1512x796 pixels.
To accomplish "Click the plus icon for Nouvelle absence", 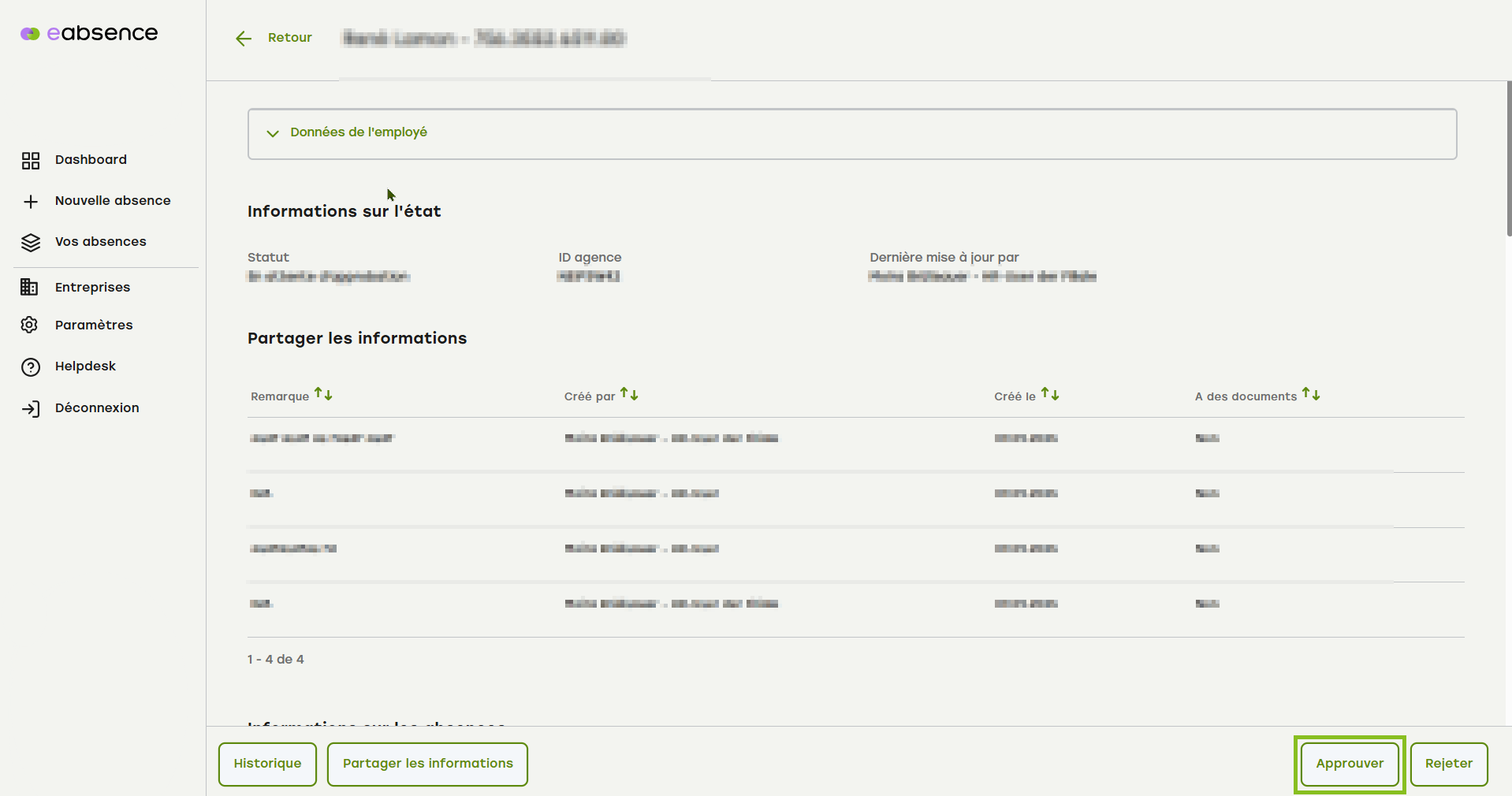I will [31, 202].
